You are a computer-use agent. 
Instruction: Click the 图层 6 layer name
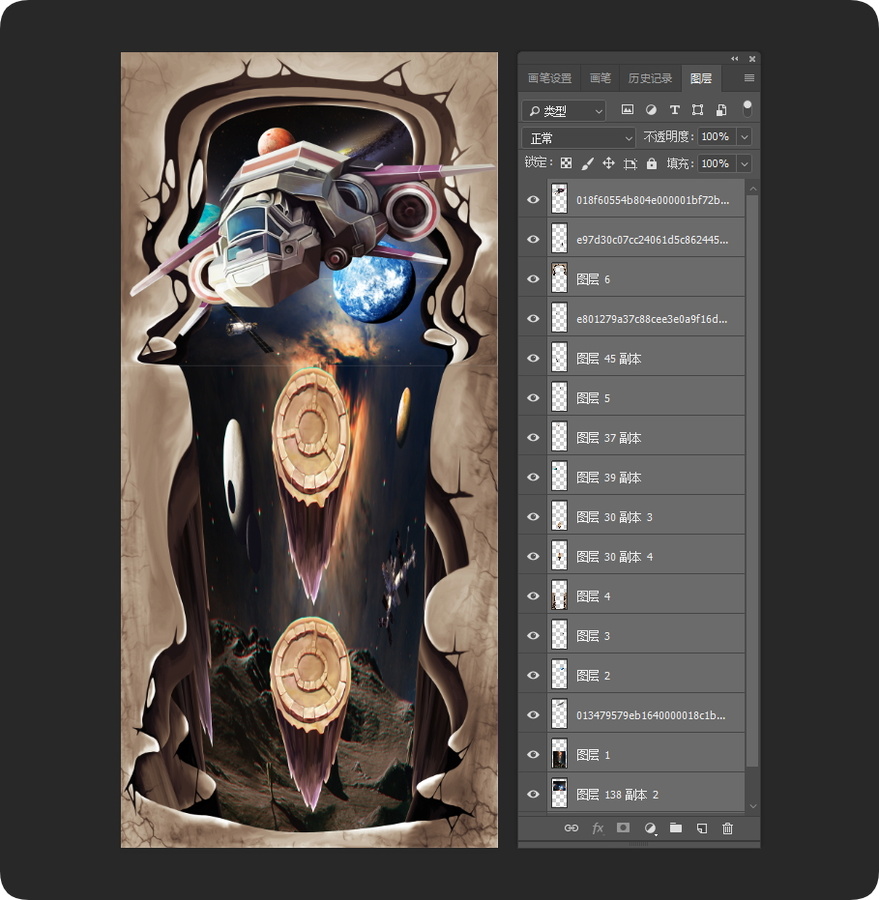coord(593,279)
